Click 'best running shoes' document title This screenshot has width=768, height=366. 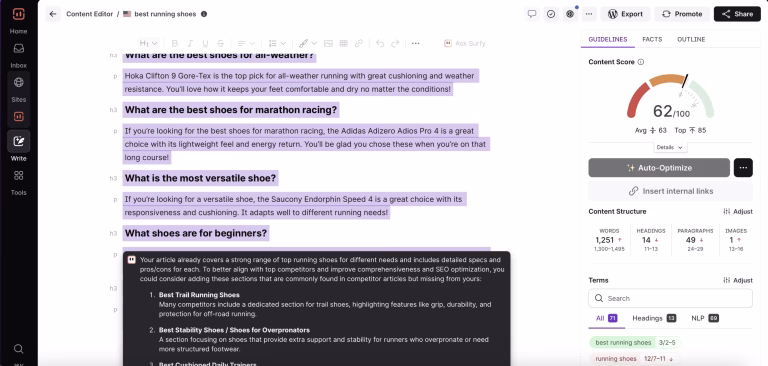[165, 14]
